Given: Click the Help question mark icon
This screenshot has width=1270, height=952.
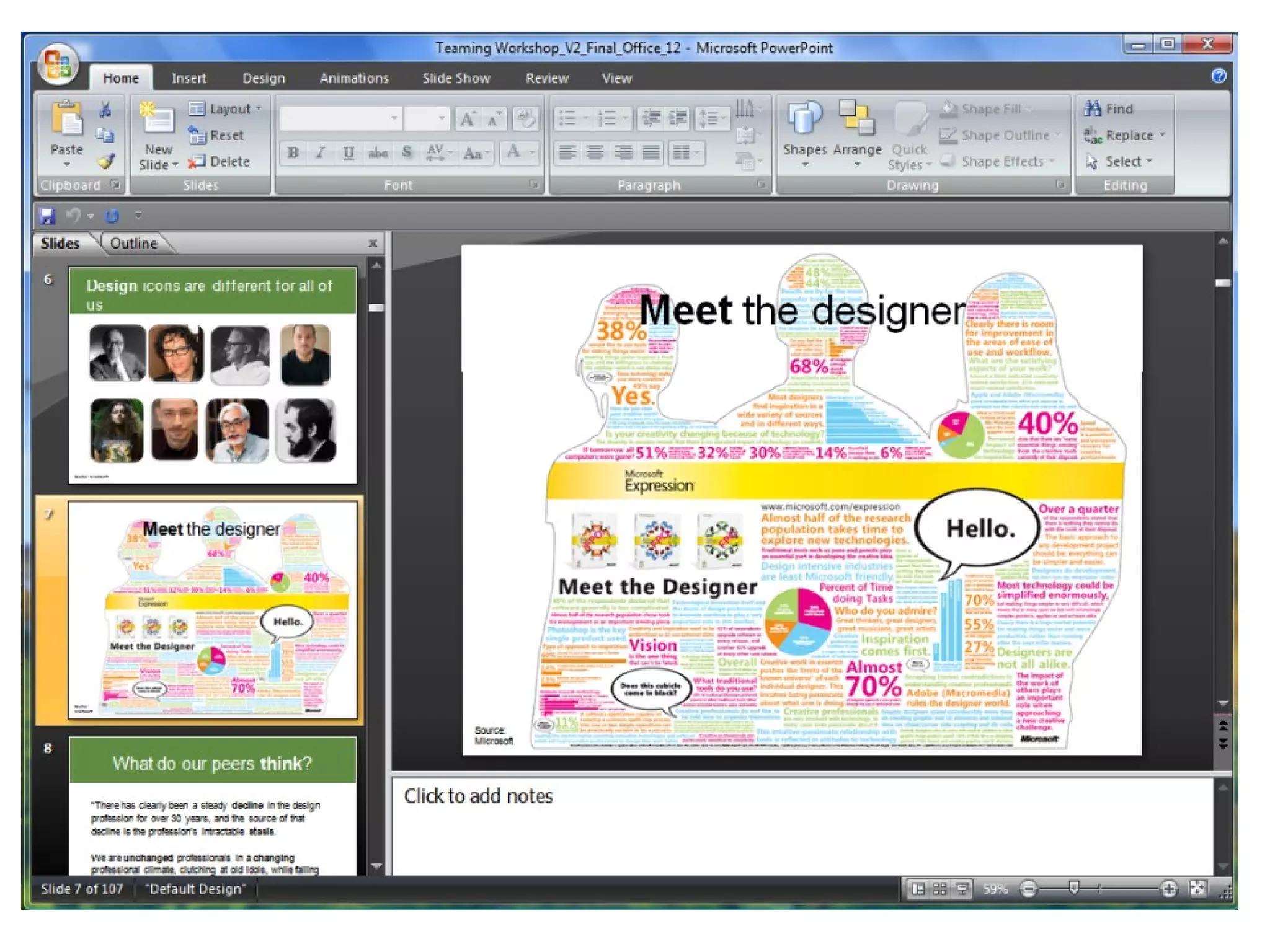Looking at the screenshot, I should tap(1219, 76).
